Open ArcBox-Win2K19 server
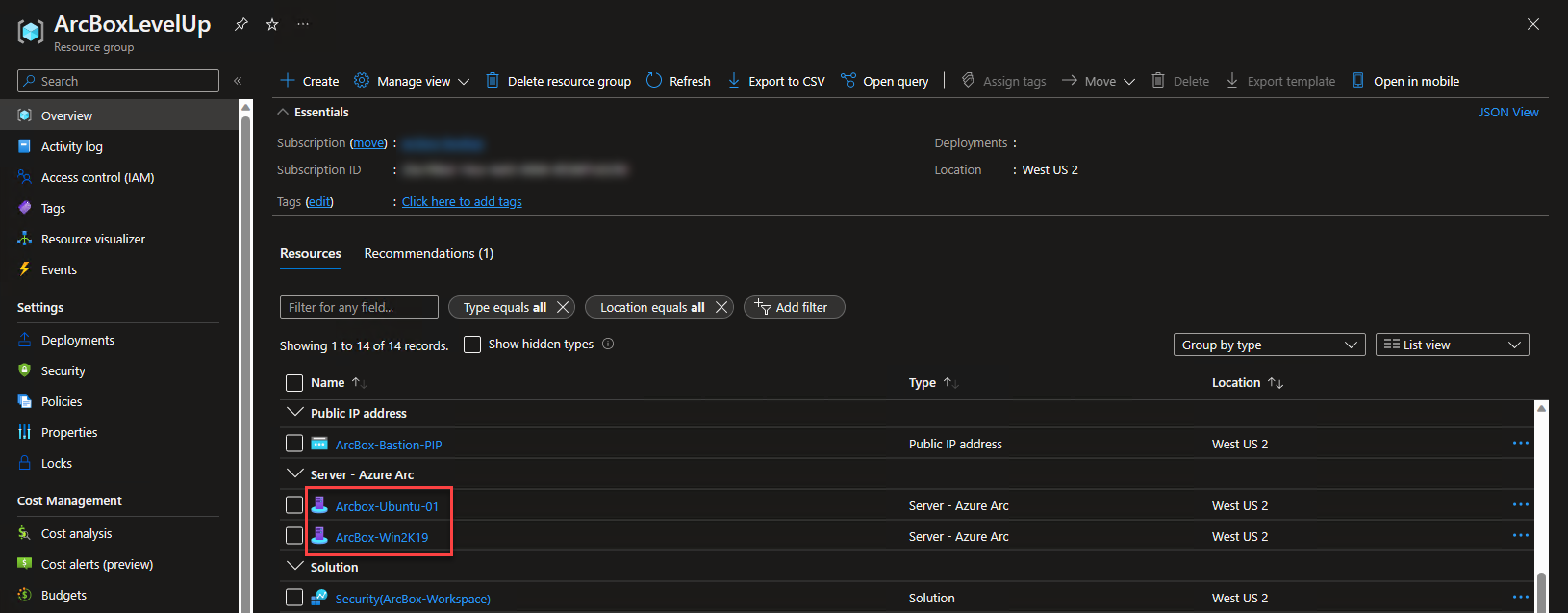This screenshot has height=613, width=1568. pyautogui.click(x=382, y=537)
